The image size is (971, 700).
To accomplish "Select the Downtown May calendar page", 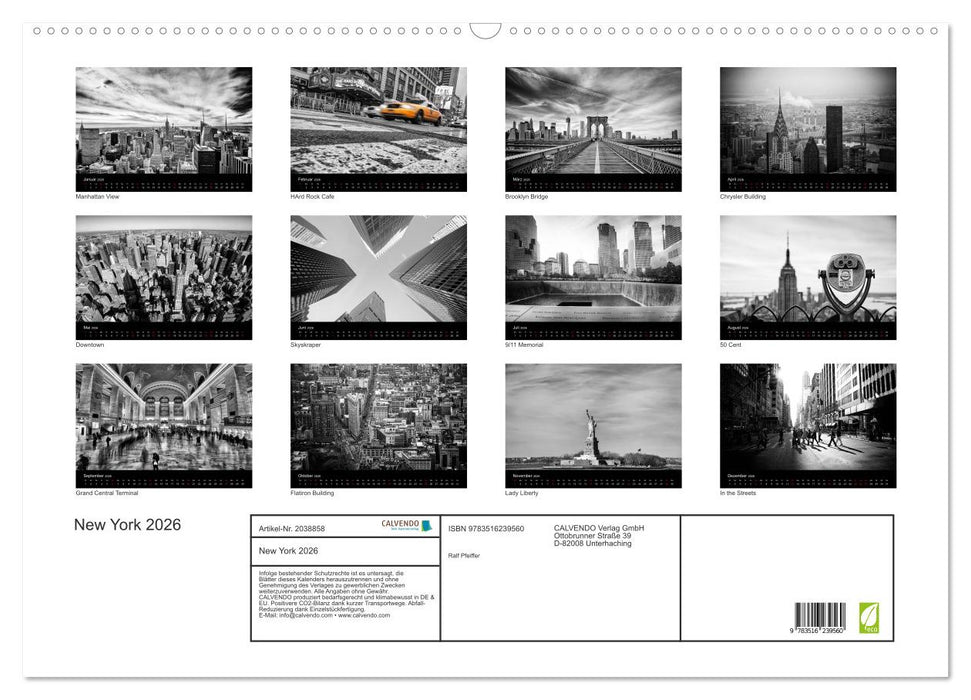I will click(162, 277).
